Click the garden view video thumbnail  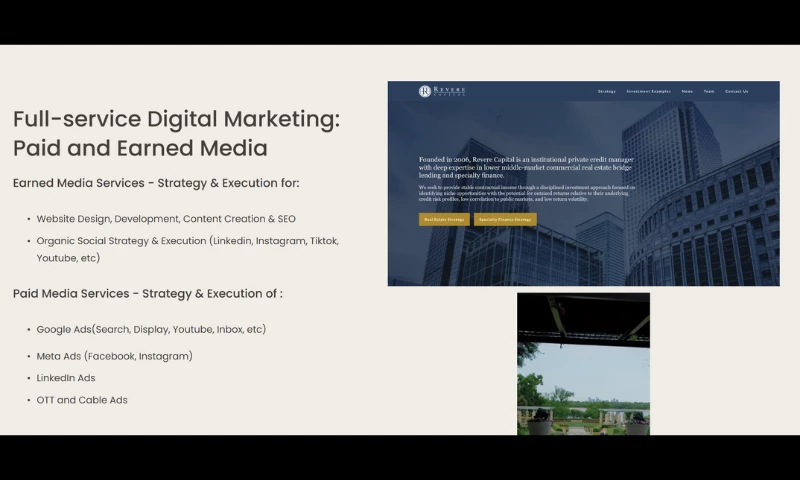(x=583, y=363)
